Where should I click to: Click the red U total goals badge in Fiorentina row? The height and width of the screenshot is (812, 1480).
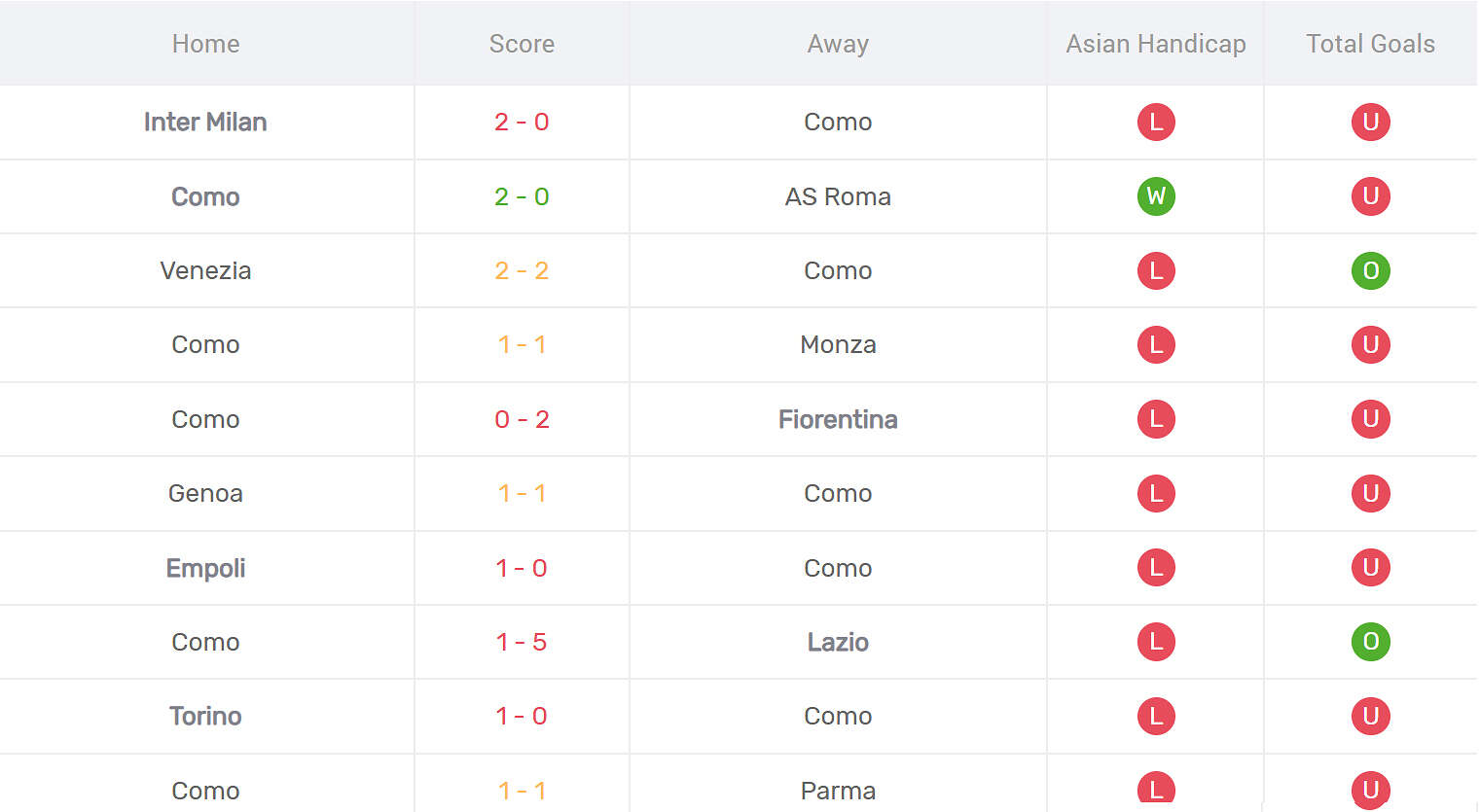(1370, 419)
